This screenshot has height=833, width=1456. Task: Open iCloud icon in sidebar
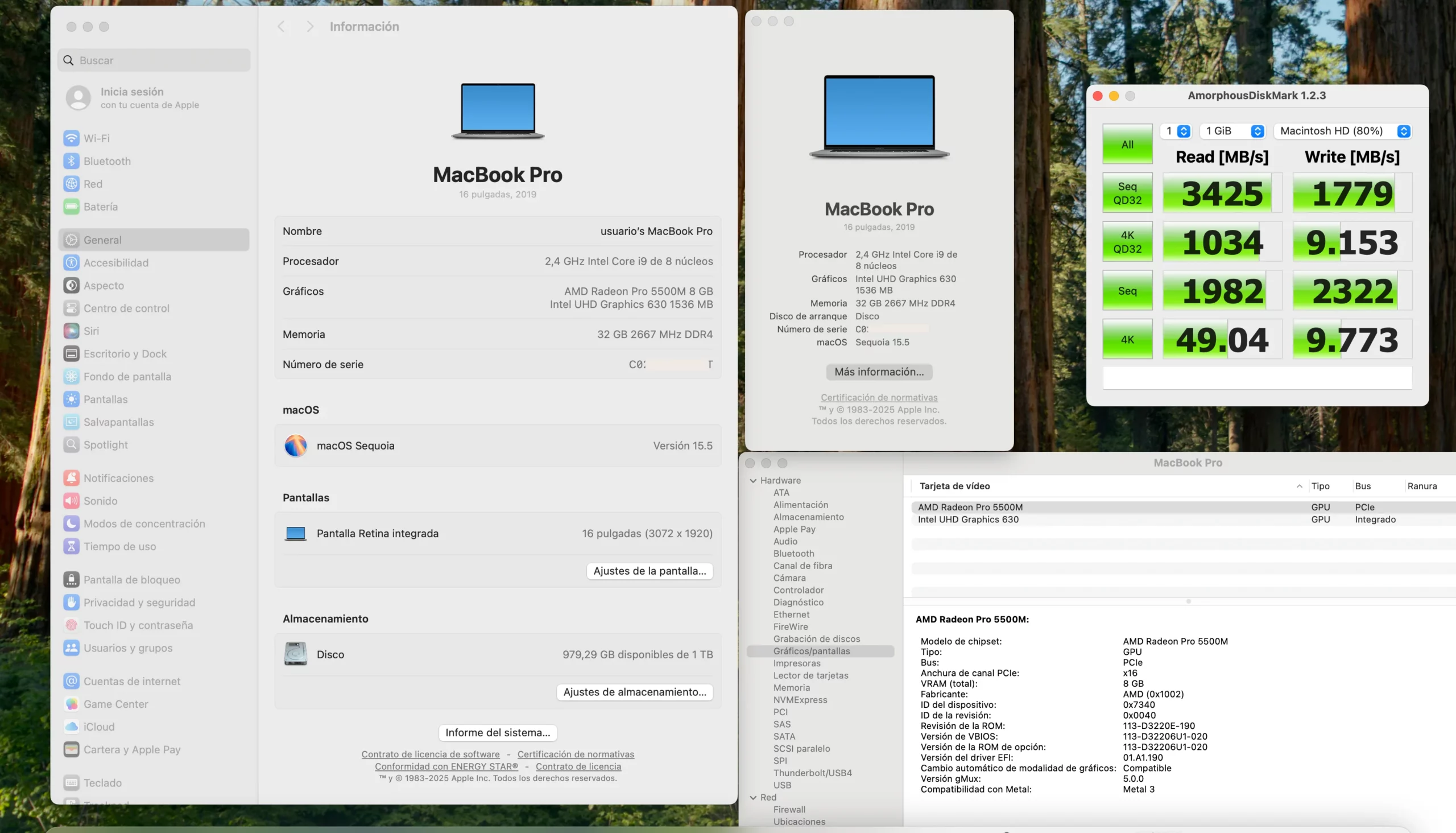click(x=71, y=727)
